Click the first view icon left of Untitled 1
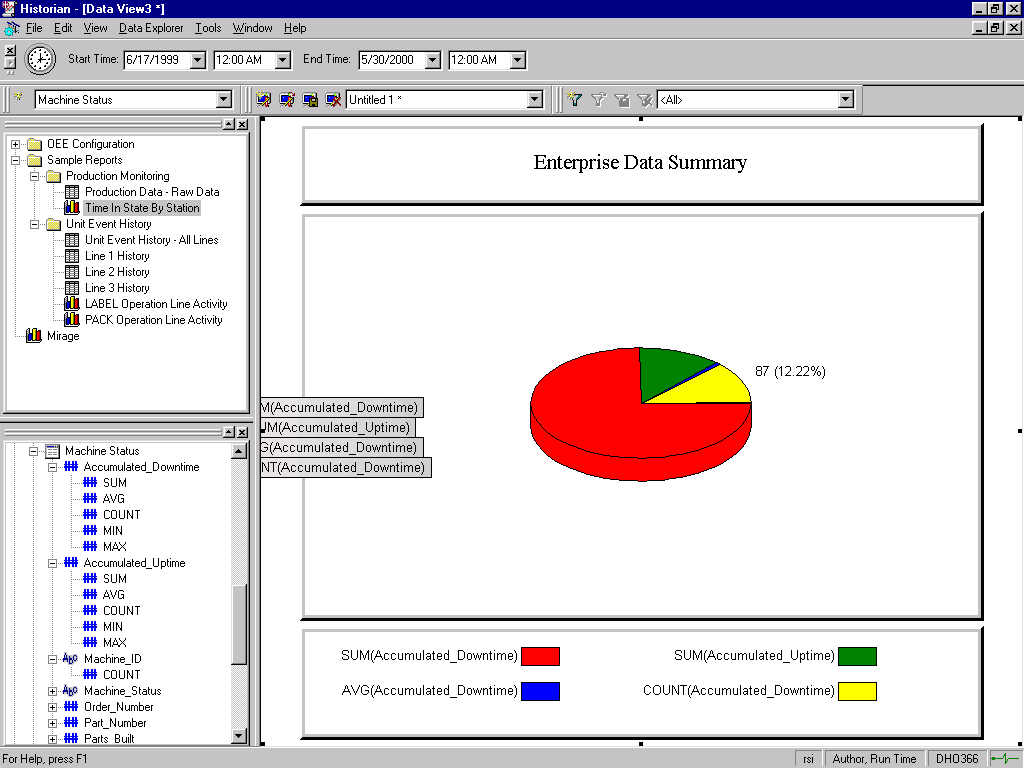Viewport: 1024px width, 768px height. (264, 100)
